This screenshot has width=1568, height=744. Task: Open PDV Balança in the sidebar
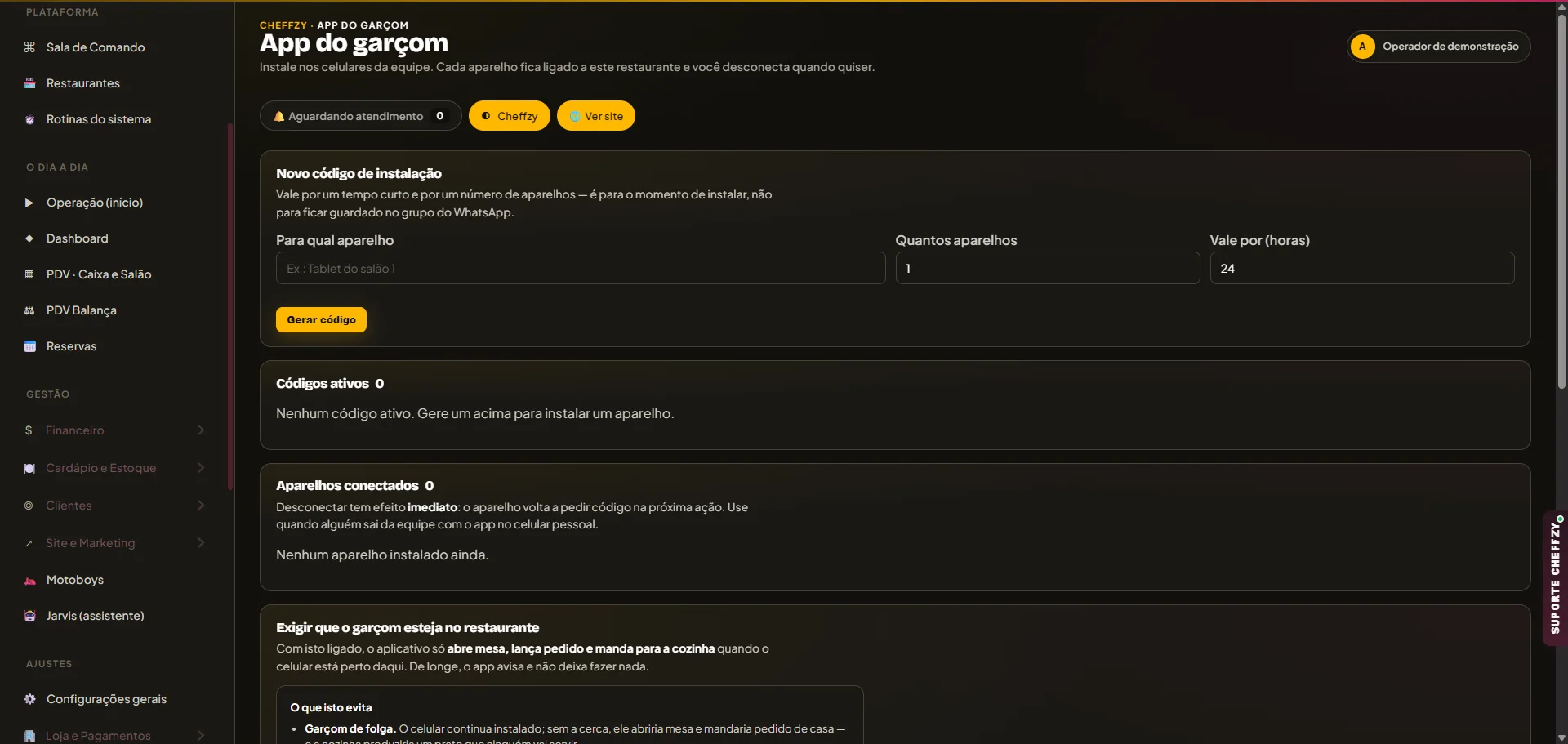click(114, 310)
